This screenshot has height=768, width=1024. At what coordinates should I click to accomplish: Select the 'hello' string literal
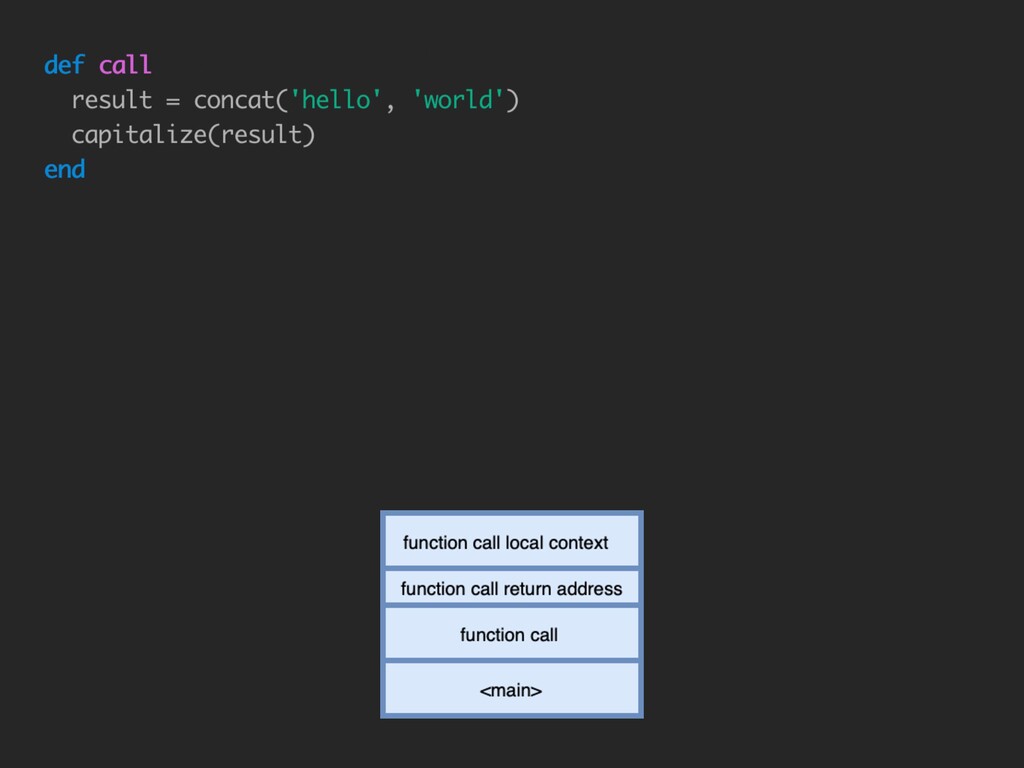click(x=335, y=100)
